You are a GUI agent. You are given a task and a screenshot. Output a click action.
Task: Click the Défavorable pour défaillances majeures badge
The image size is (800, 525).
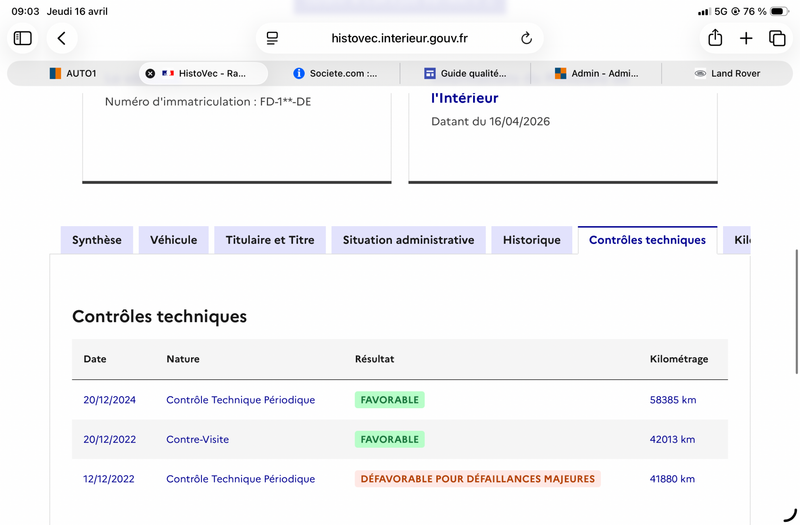point(478,479)
